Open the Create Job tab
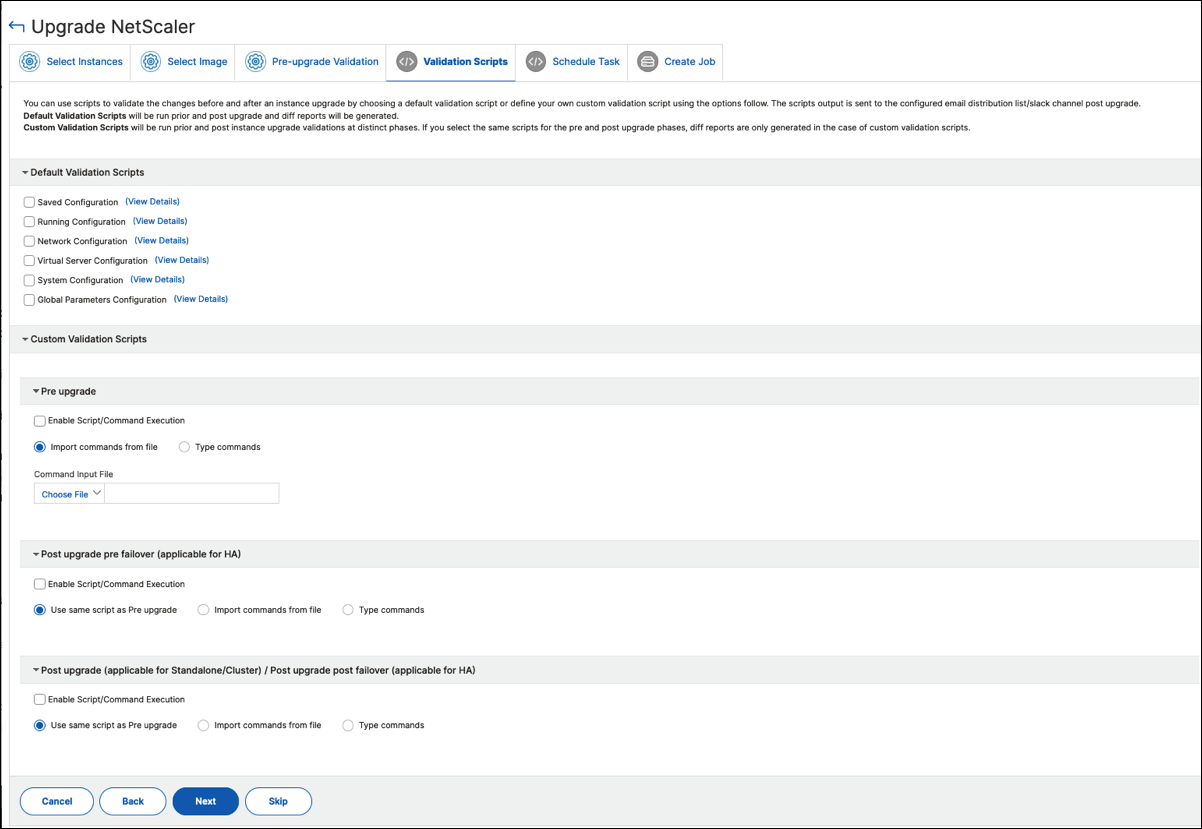 [675, 61]
